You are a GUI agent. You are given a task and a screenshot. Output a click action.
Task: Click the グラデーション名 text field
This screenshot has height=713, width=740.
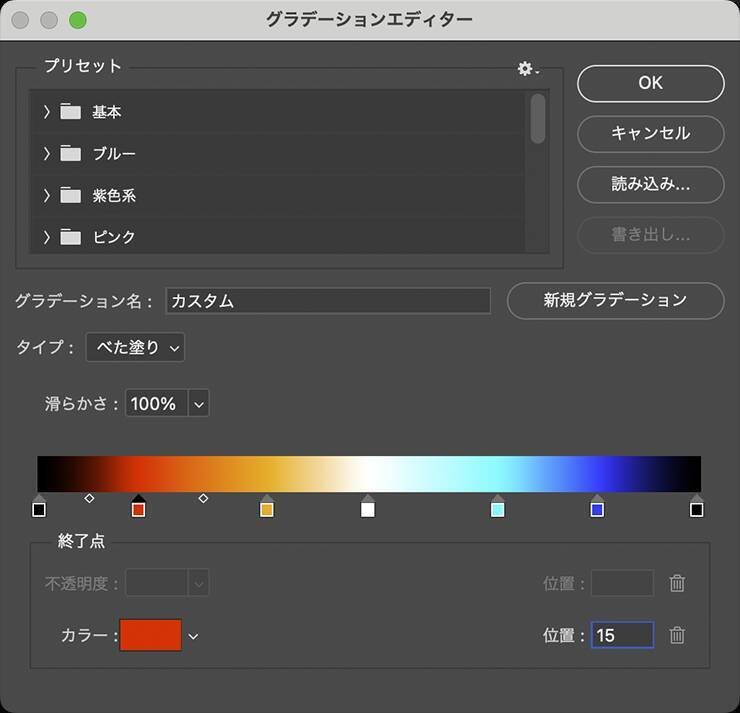pos(328,301)
